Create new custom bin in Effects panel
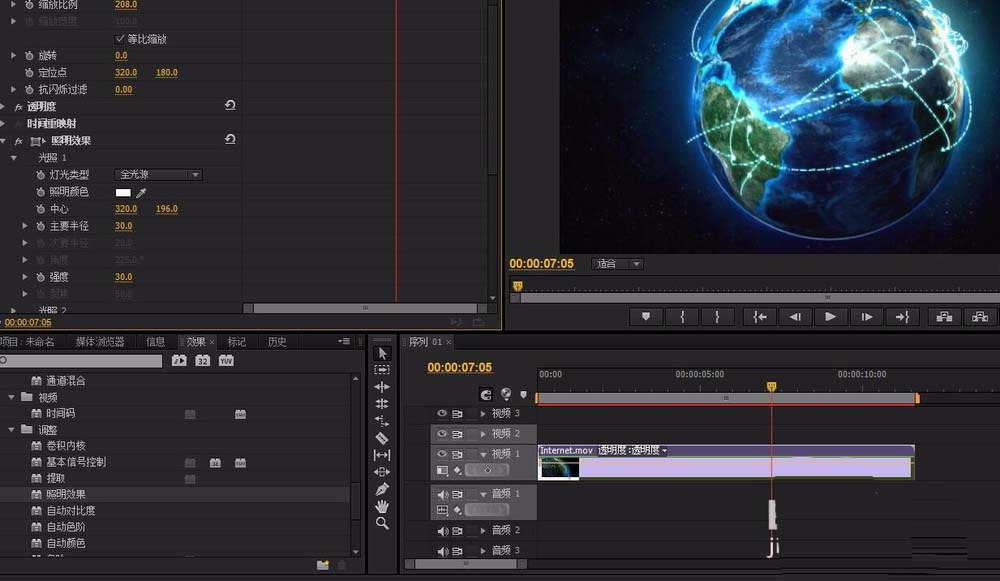The width and height of the screenshot is (1000, 581). (323, 565)
